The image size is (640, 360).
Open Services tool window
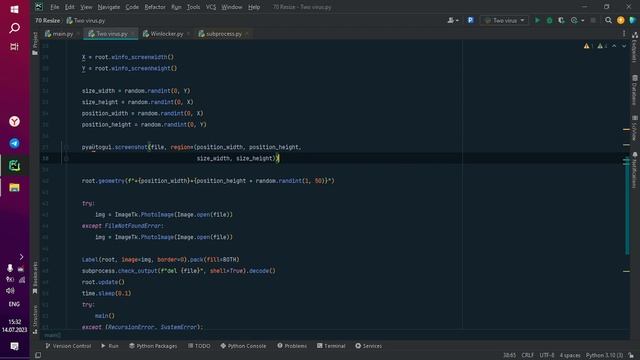369,346
